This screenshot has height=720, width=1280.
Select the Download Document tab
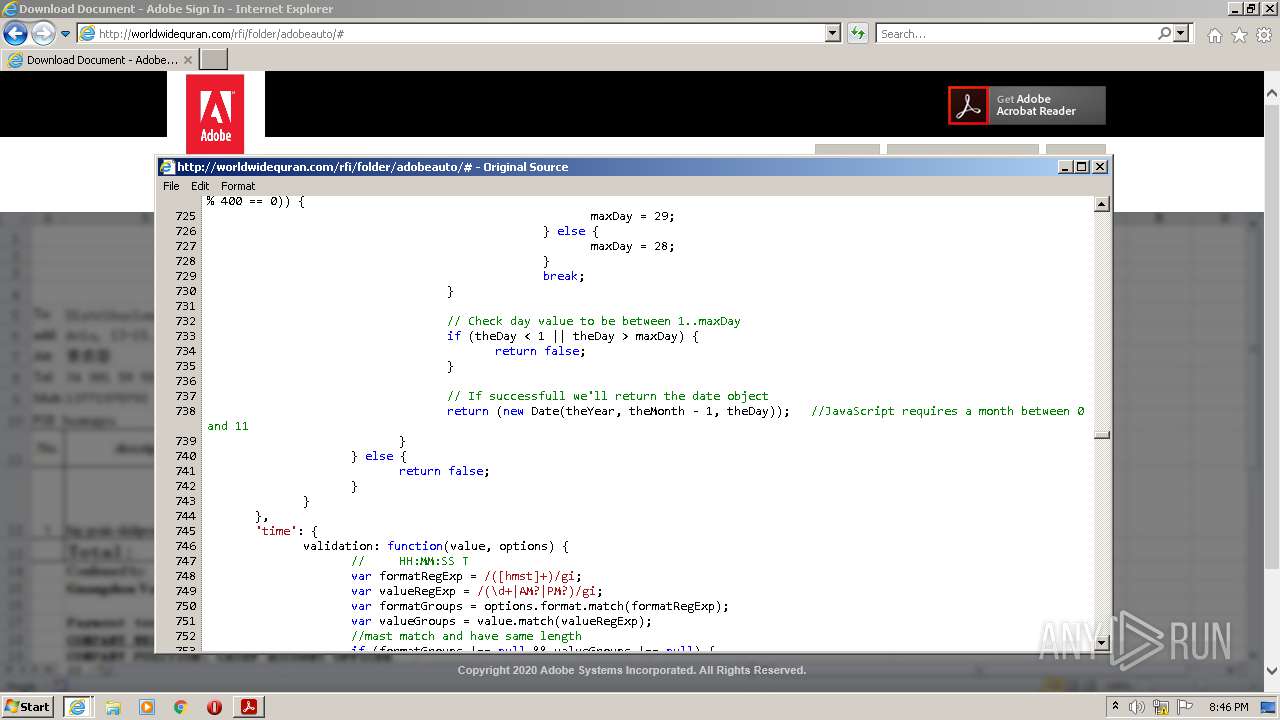pos(100,60)
